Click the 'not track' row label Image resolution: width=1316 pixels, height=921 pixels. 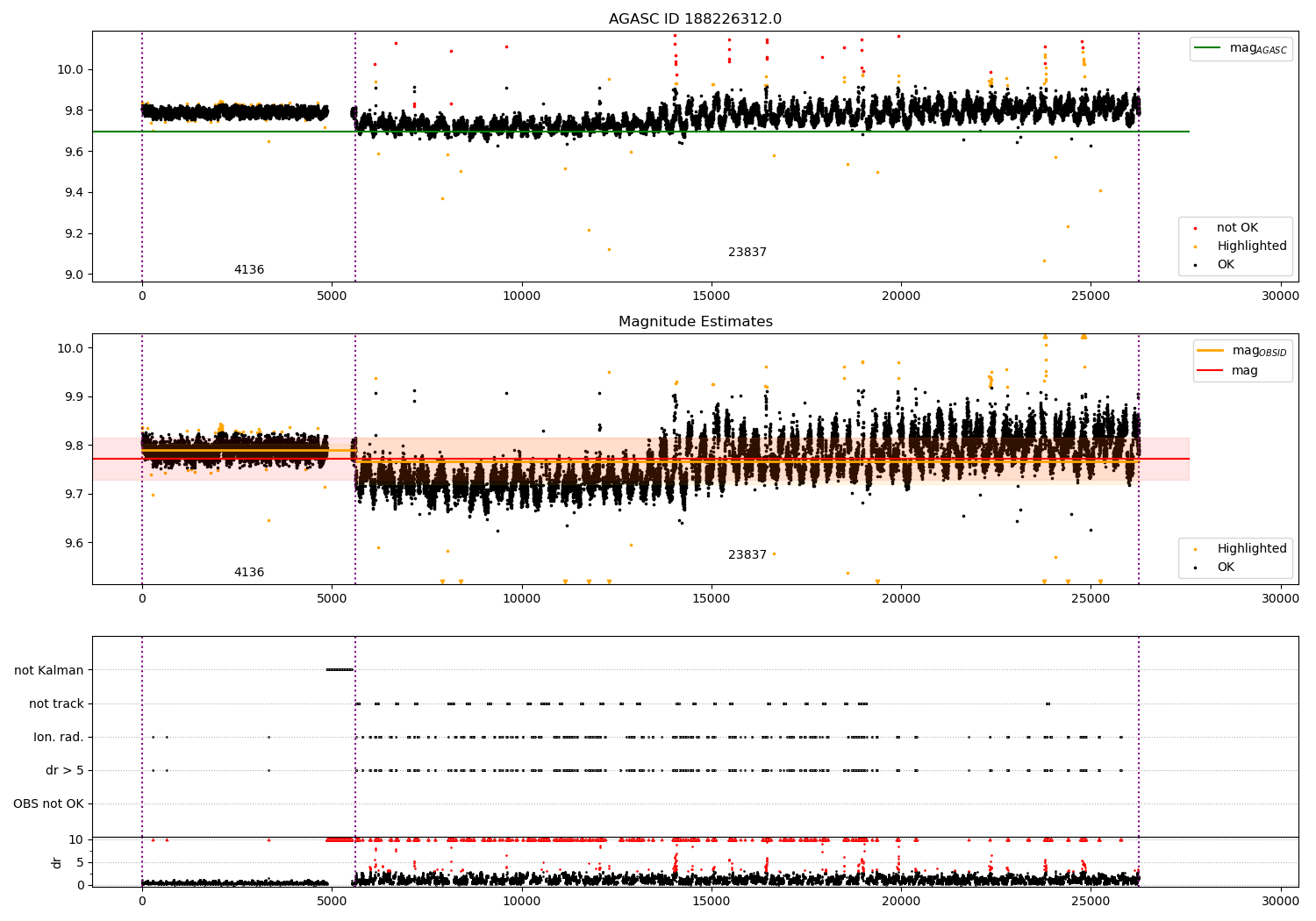coord(56,703)
